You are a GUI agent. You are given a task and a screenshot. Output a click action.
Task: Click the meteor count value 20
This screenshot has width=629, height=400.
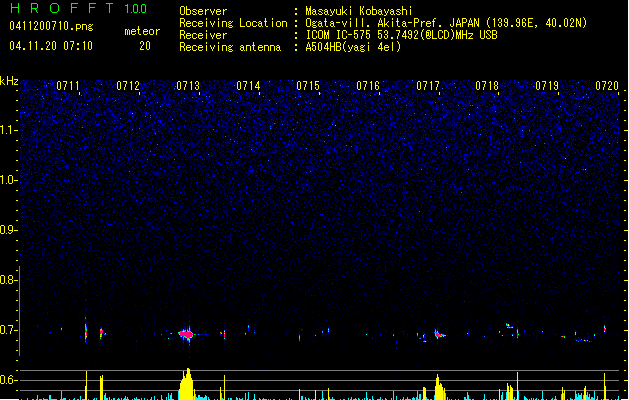coord(145,46)
